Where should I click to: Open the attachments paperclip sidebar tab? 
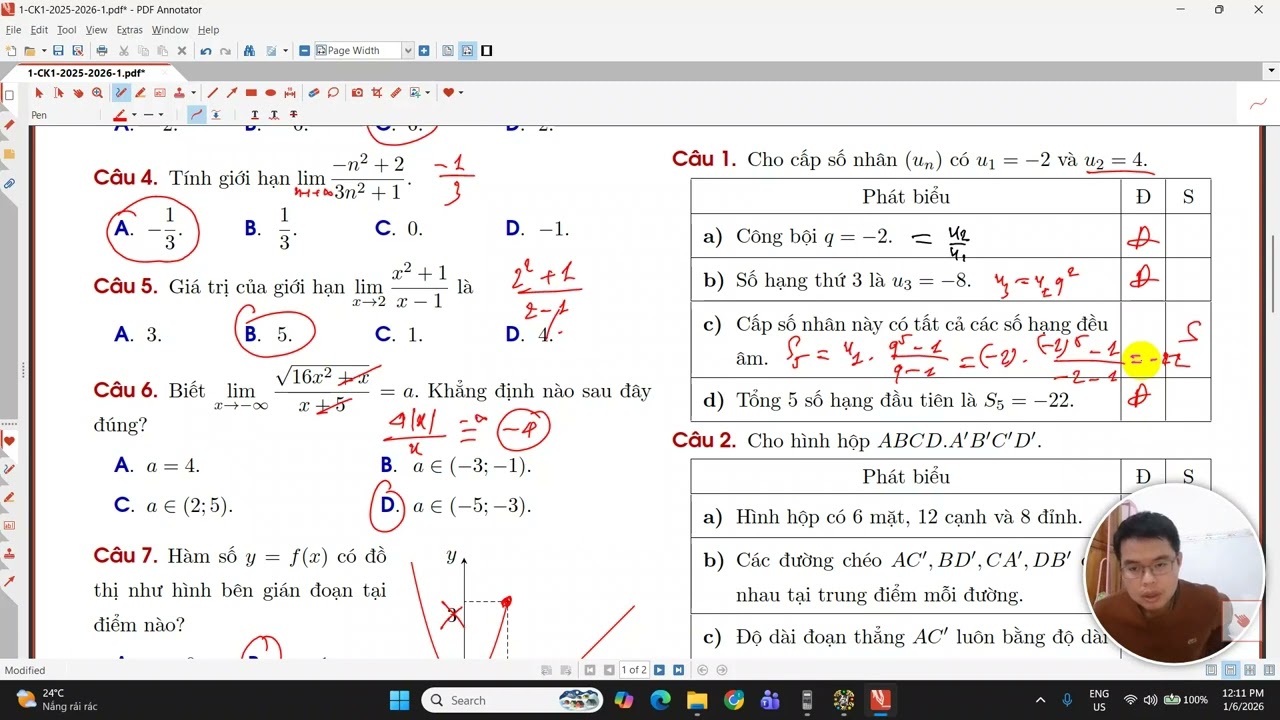pyautogui.click(x=9, y=184)
